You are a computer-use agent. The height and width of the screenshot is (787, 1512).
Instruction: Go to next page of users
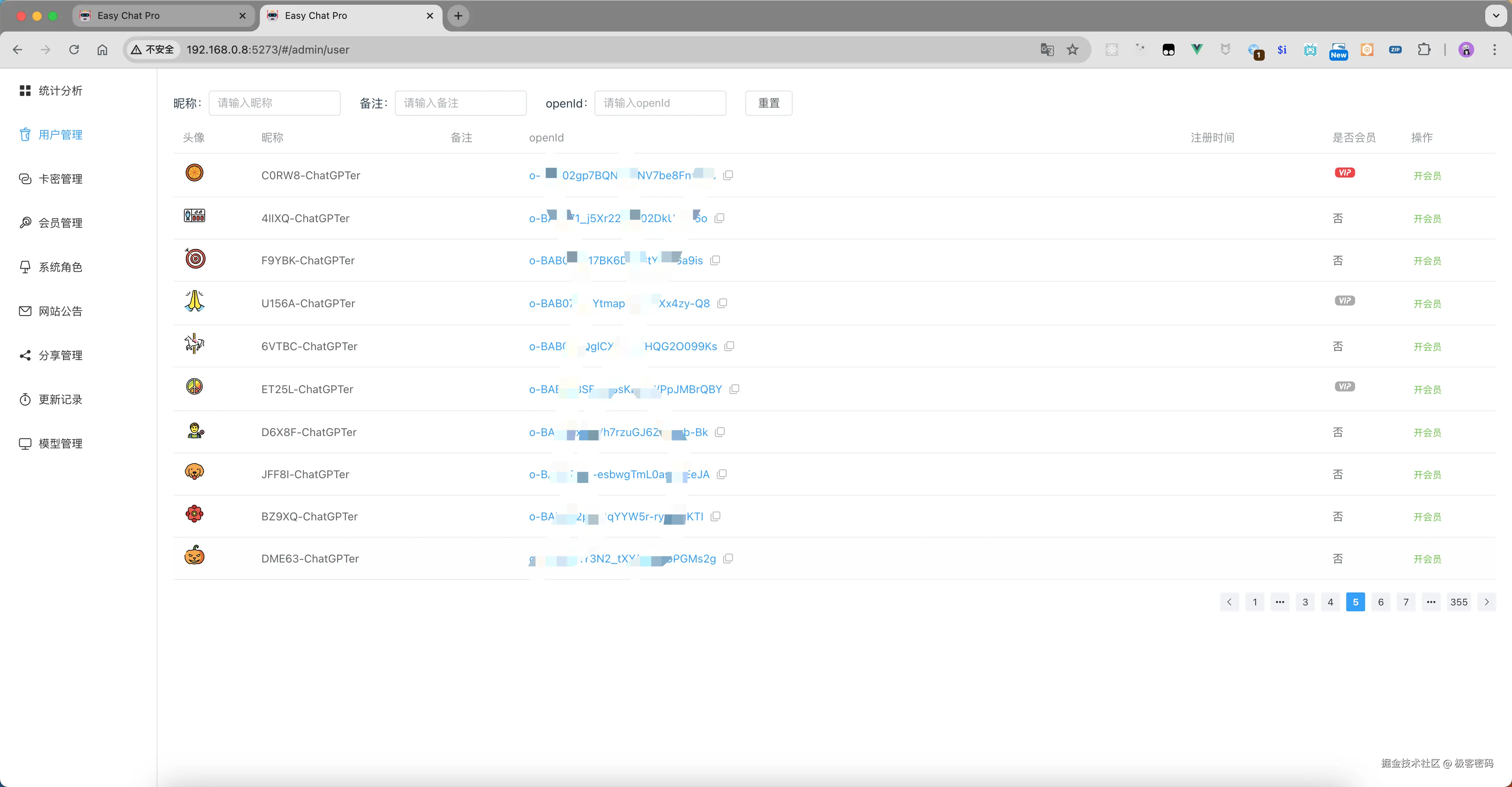pyautogui.click(x=1486, y=602)
